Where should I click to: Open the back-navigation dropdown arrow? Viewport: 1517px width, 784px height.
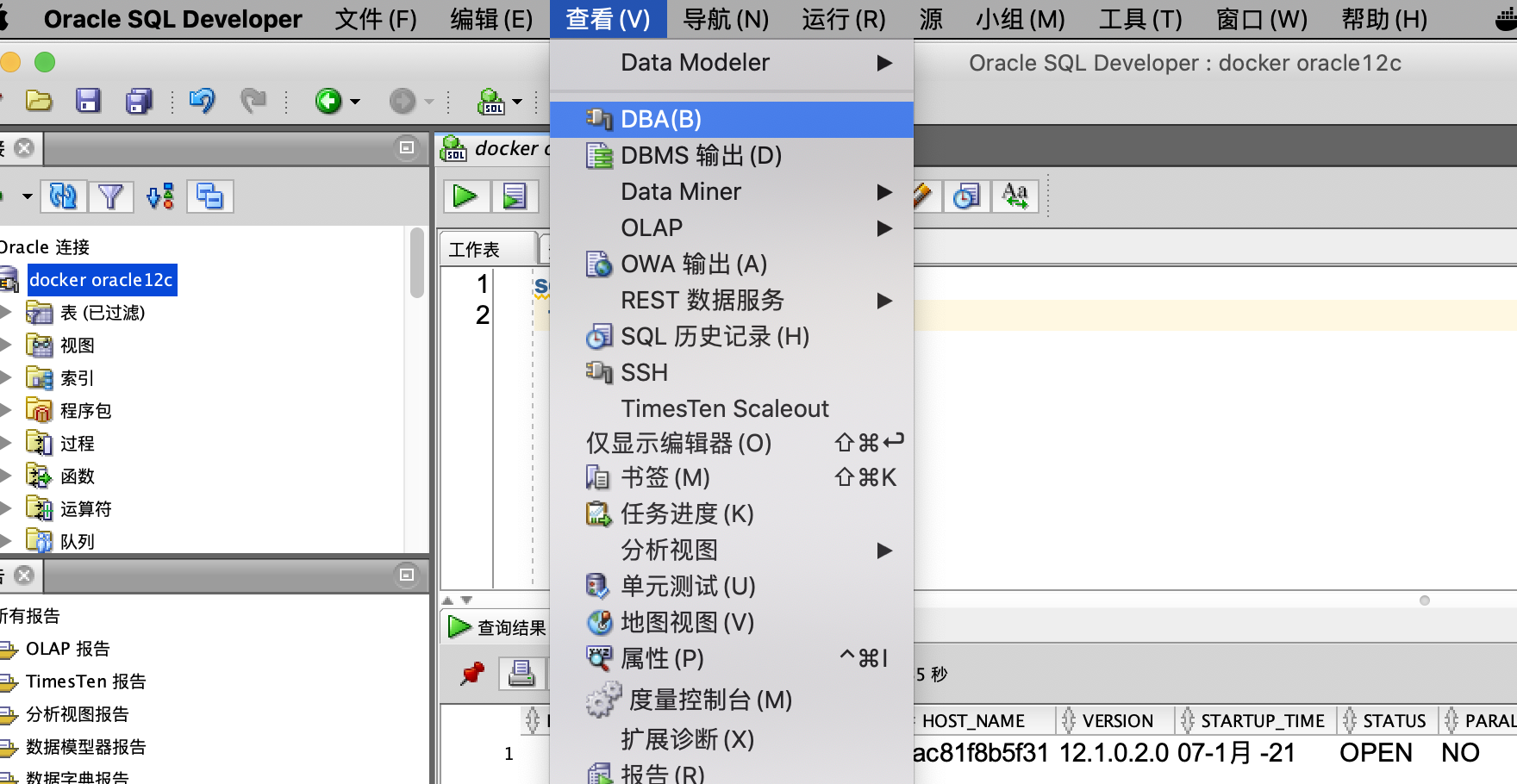tap(354, 101)
